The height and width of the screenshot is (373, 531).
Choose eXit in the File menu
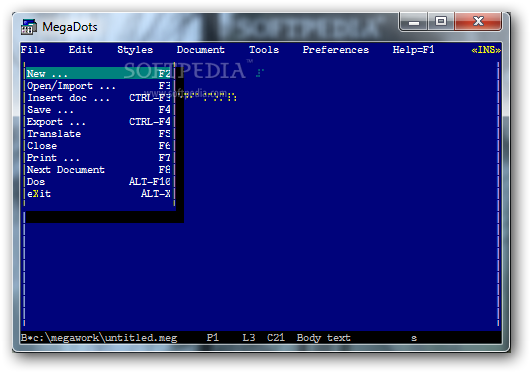99,194
